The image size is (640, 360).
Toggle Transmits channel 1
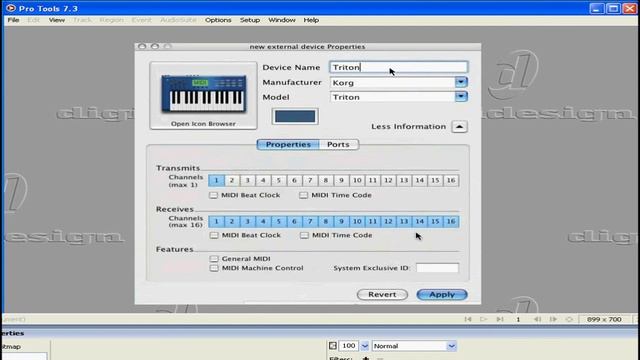(216, 180)
